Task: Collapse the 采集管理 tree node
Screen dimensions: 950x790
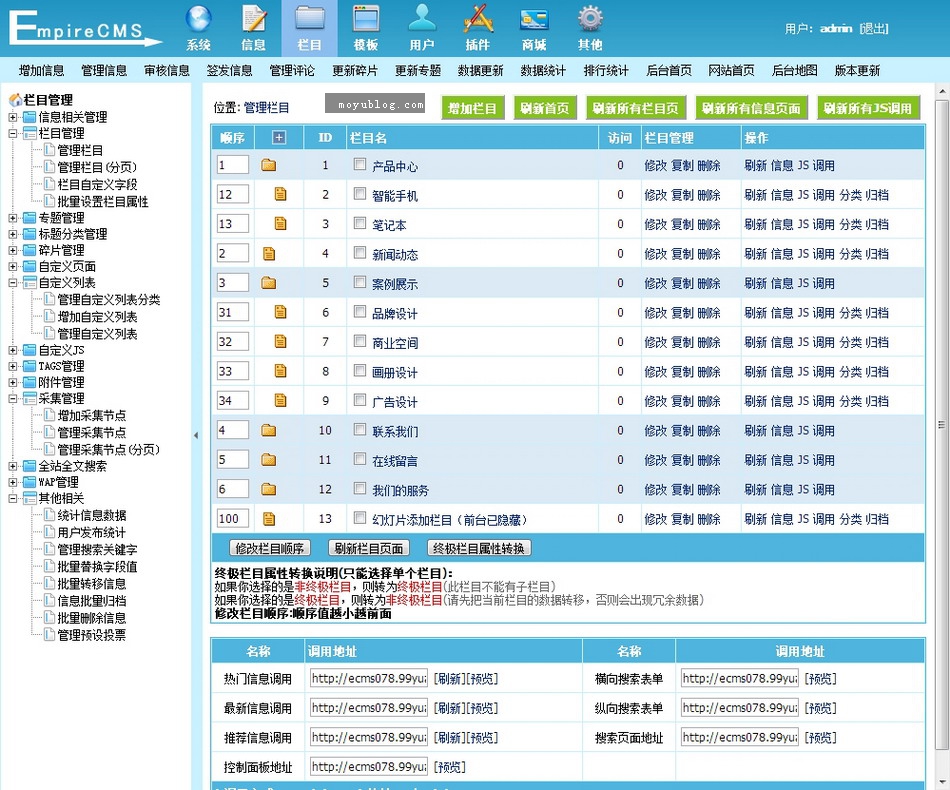Action: pyautogui.click(x=13, y=398)
